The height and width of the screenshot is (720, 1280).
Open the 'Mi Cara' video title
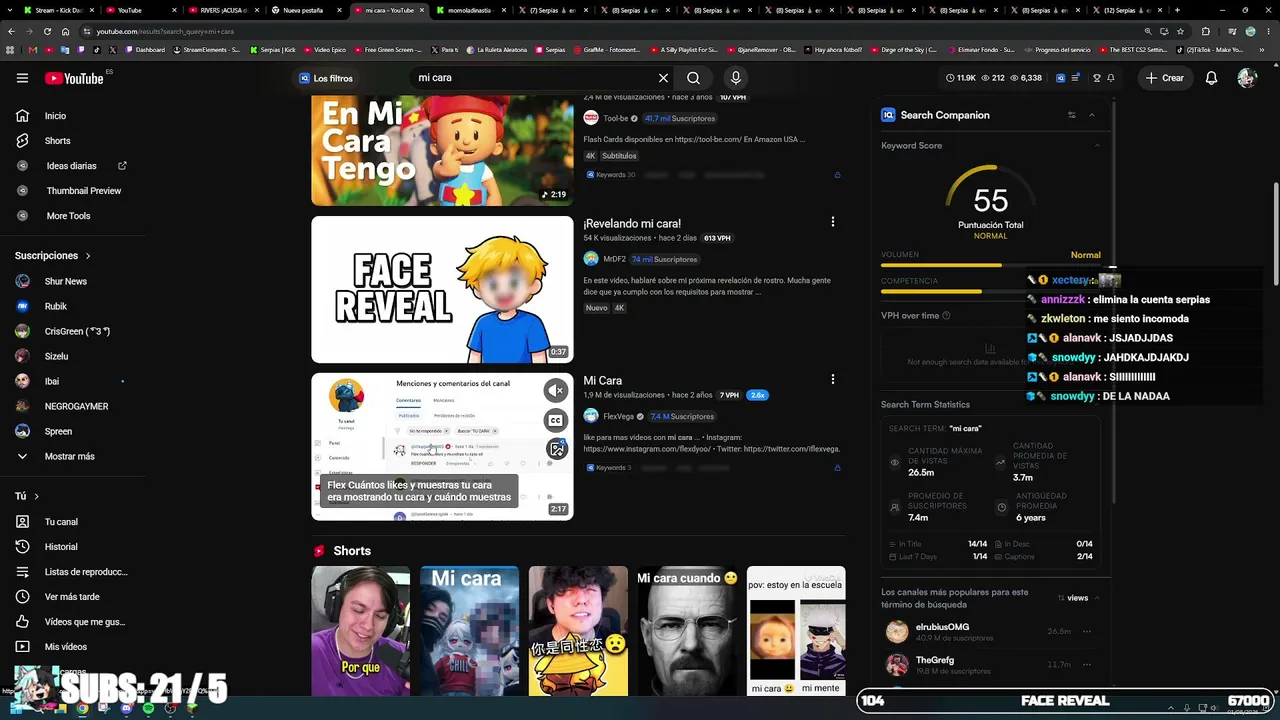[x=603, y=381]
